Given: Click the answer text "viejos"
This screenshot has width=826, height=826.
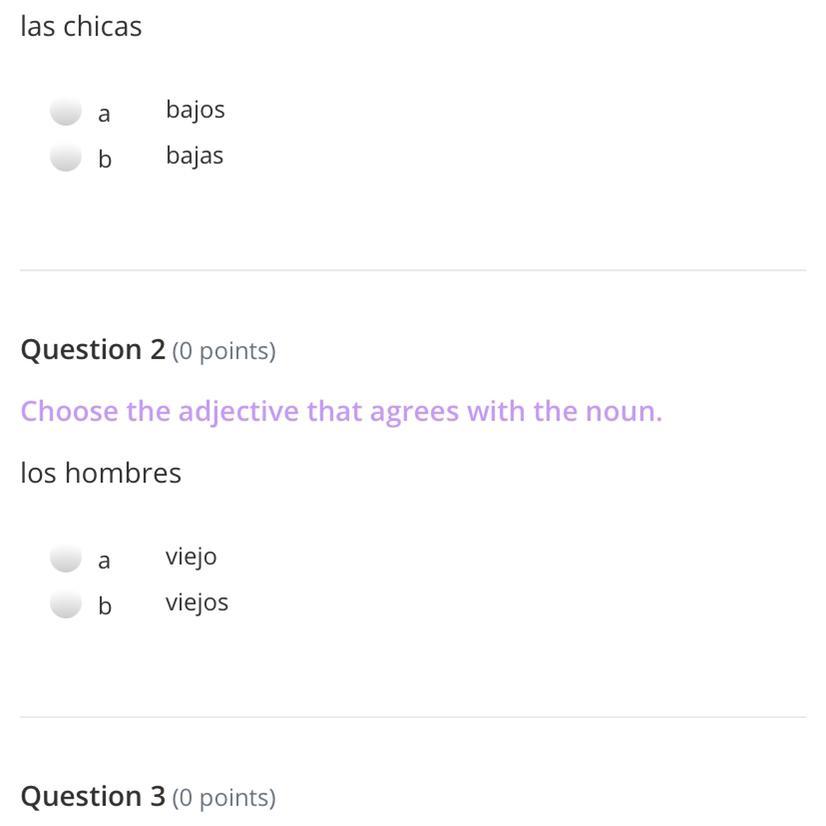Looking at the screenshot, I should point(197,602).
